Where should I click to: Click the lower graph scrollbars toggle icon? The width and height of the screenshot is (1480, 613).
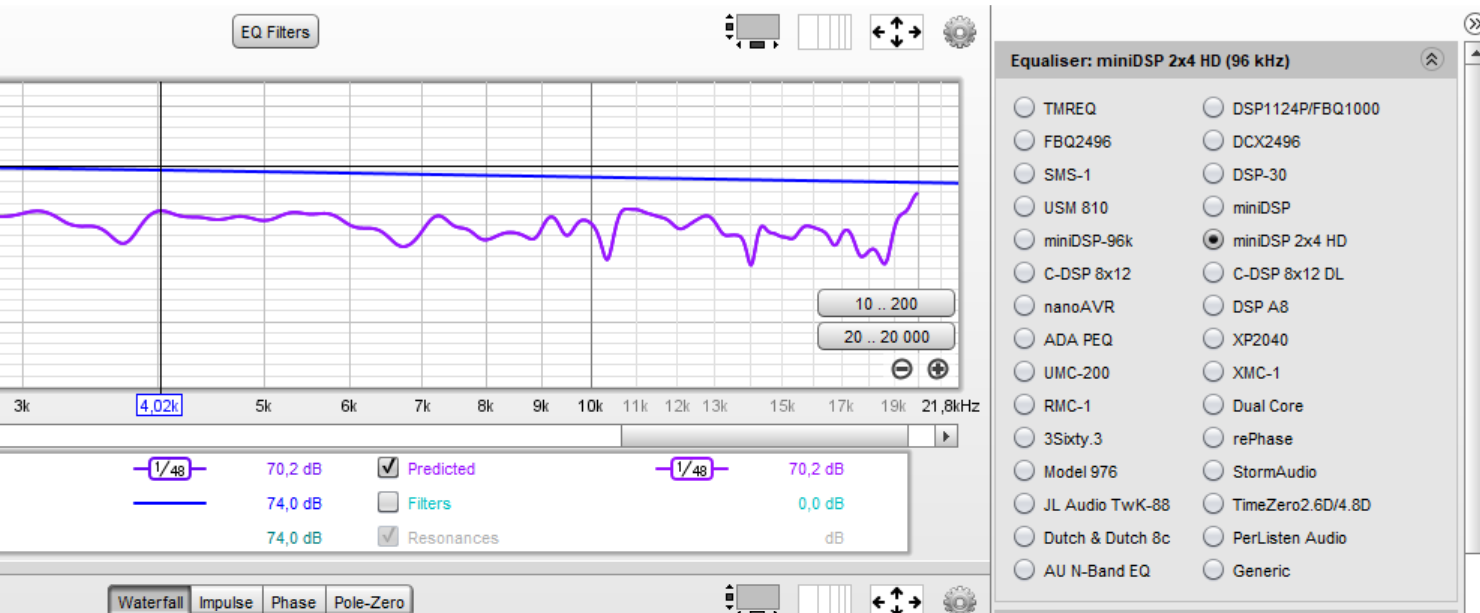pyautogui.click(x=752, y=599)
